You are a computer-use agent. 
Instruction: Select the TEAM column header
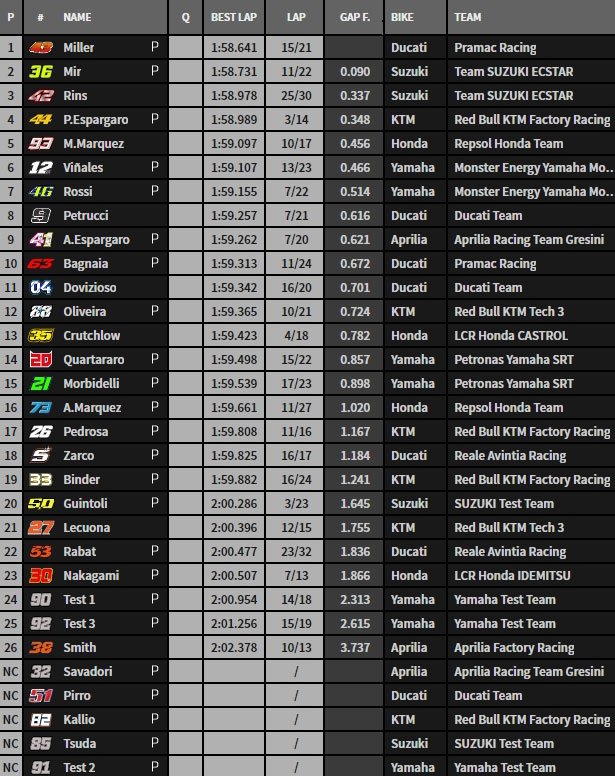pos(468,17)
